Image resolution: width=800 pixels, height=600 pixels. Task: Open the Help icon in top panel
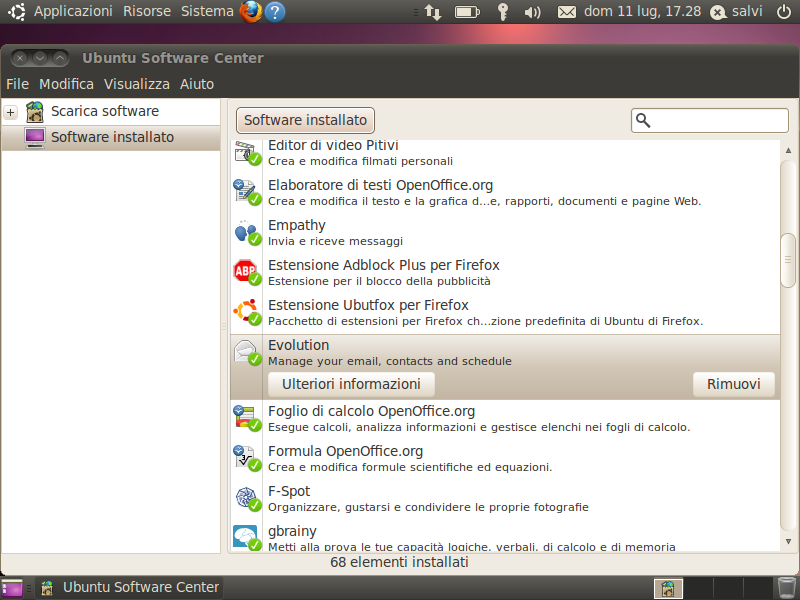tap(275, 12)
